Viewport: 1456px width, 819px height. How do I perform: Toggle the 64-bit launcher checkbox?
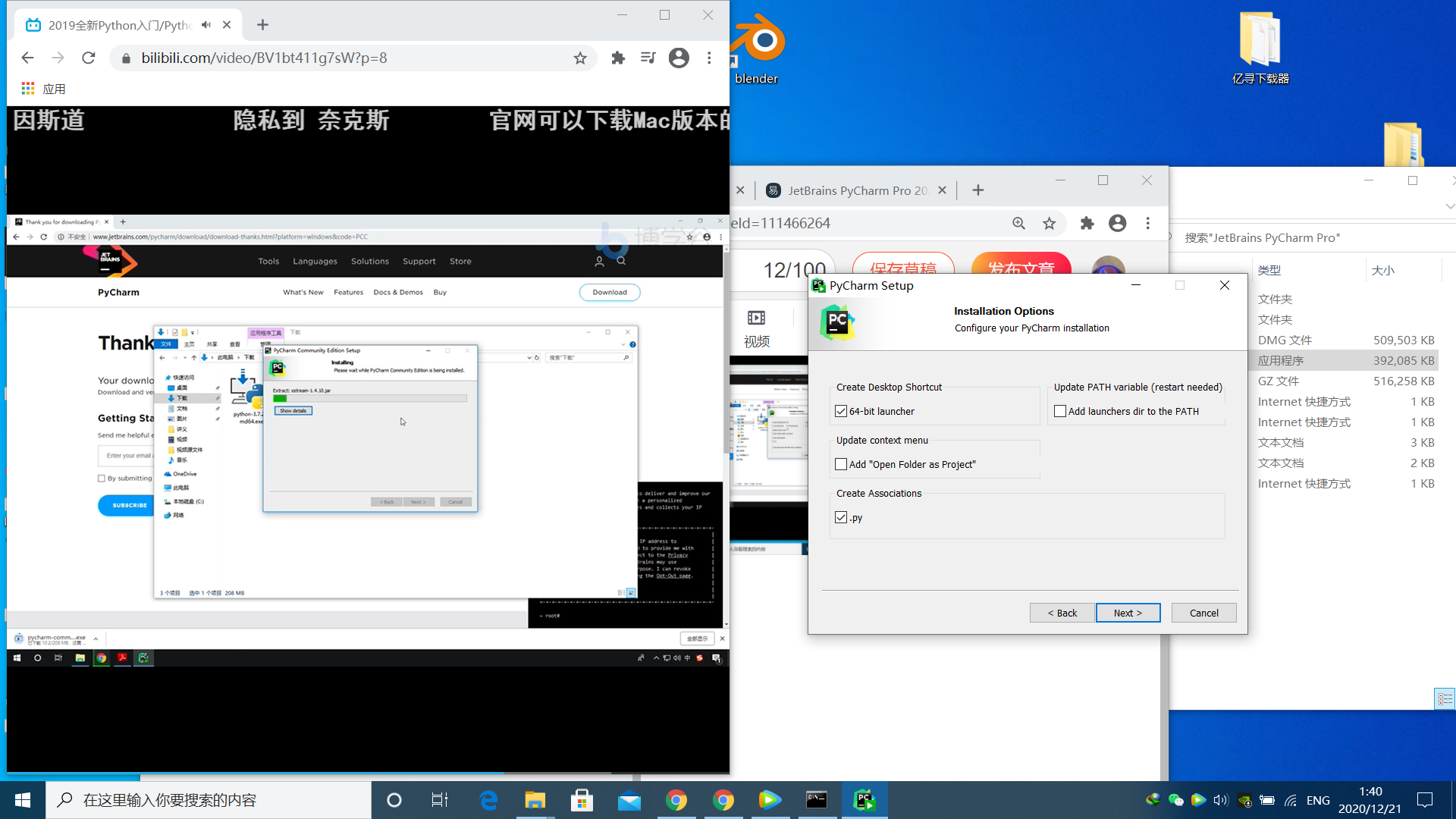click(840, 411)
